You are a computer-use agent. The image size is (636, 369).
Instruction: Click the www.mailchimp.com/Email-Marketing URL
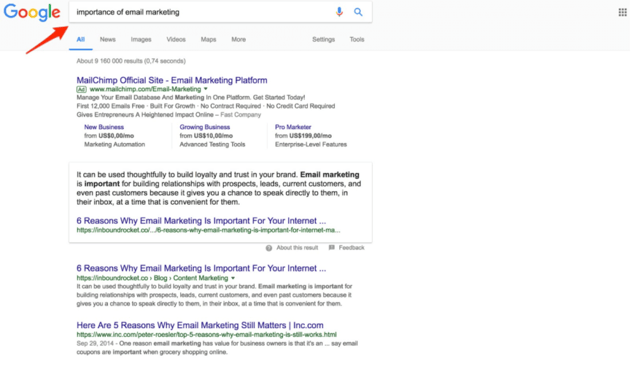145,89
